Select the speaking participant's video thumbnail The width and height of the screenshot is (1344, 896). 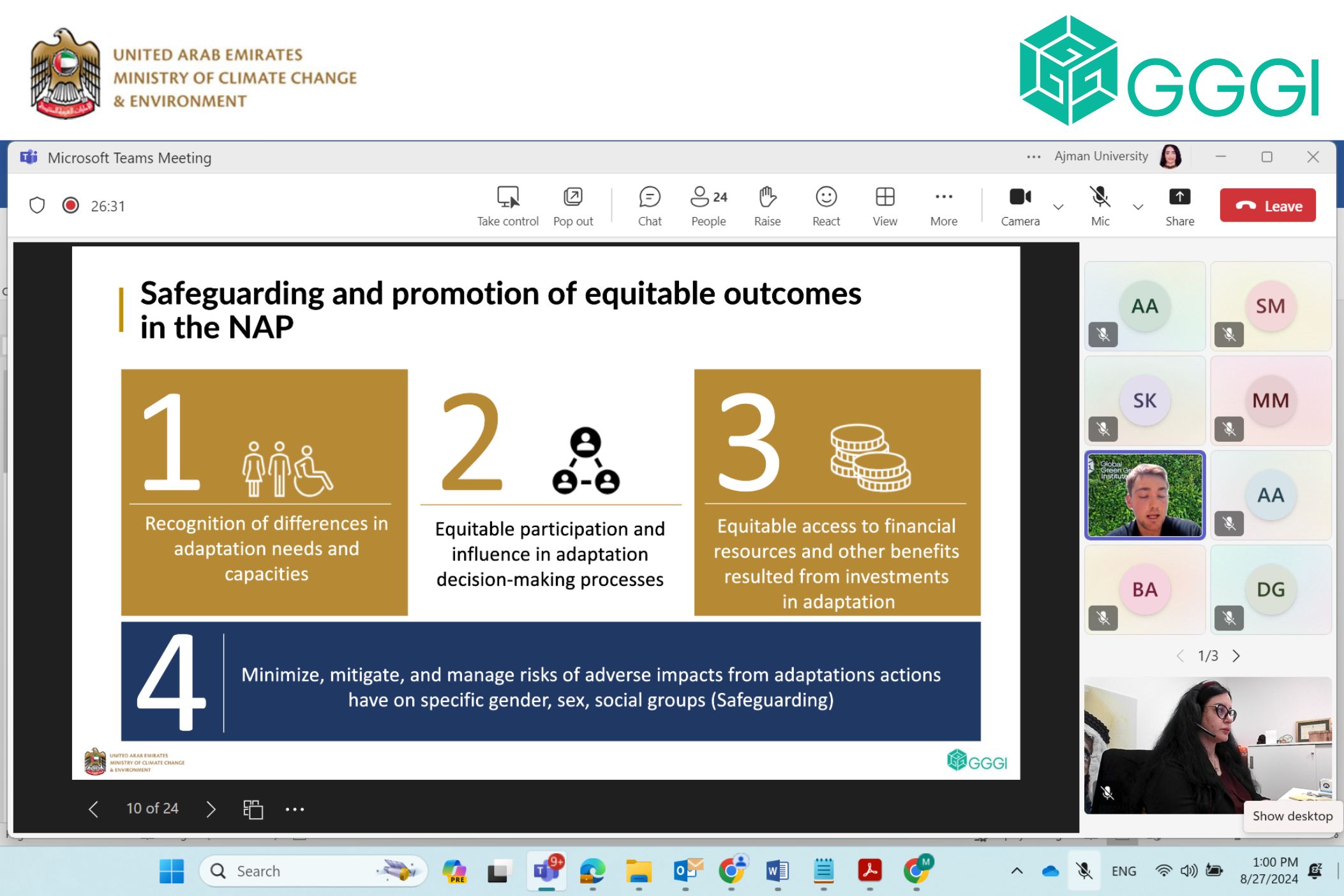point(1144,495)
